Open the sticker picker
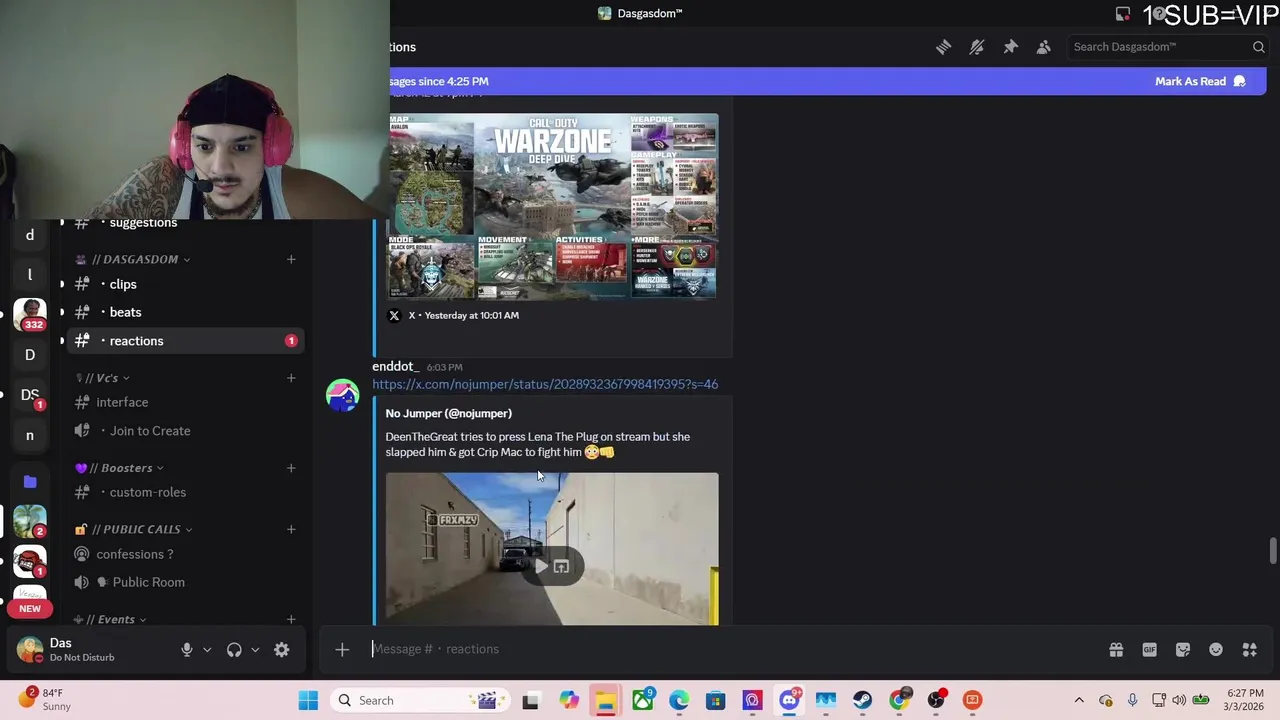Image resolution: width=1280 pixels, height=720 pixels. [1183, 650]
